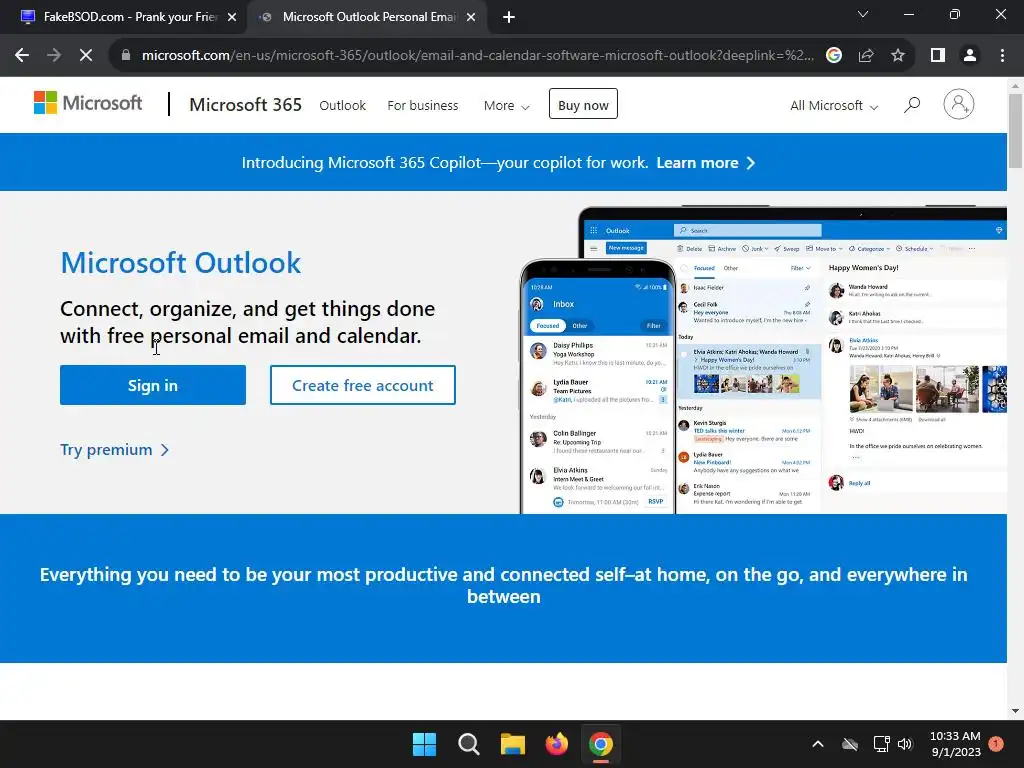Click the scrollbar down arrow
Viewport: 1024px width, 768px height.
[1015, 711]
